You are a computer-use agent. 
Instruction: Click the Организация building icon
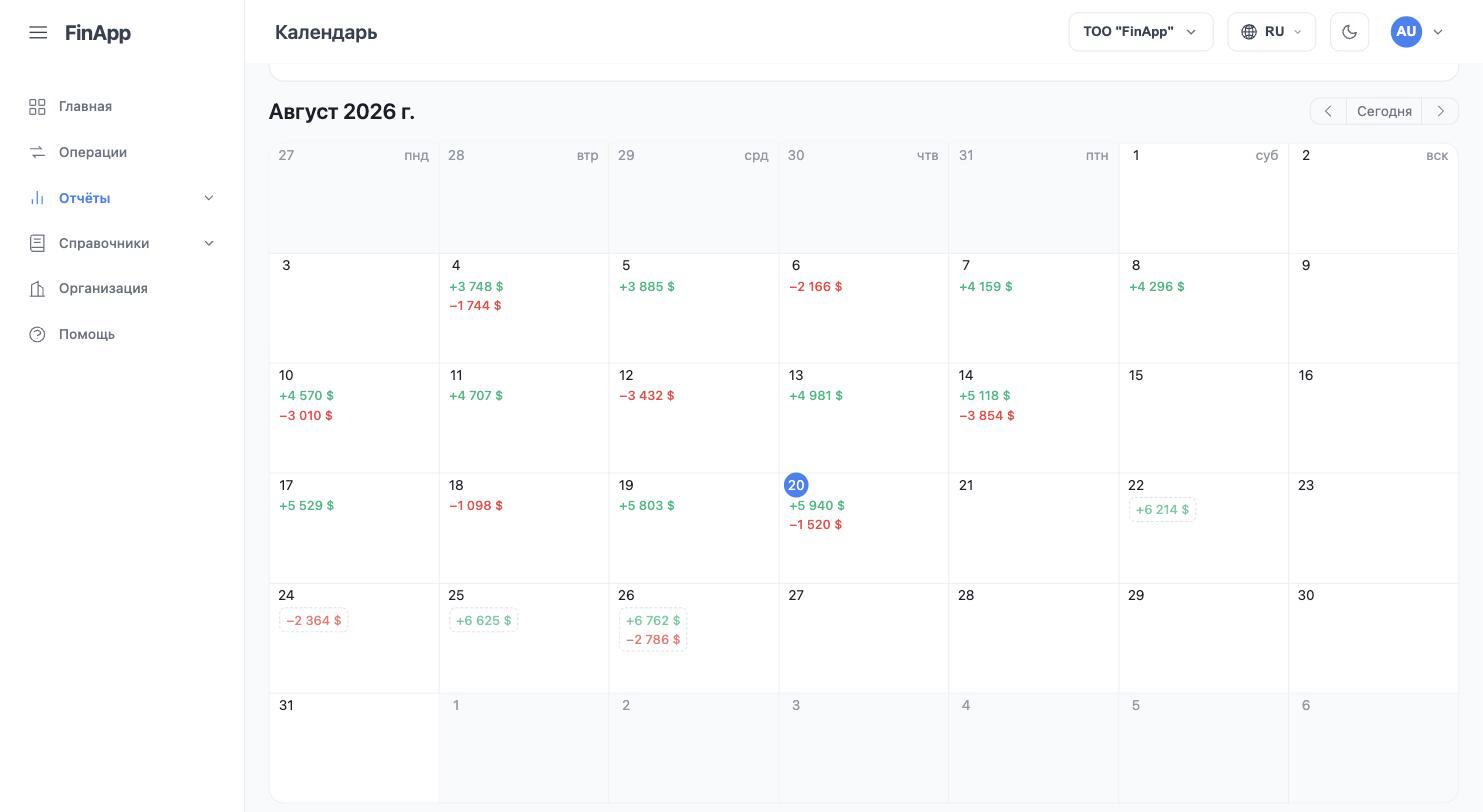[x=37, y=288]
